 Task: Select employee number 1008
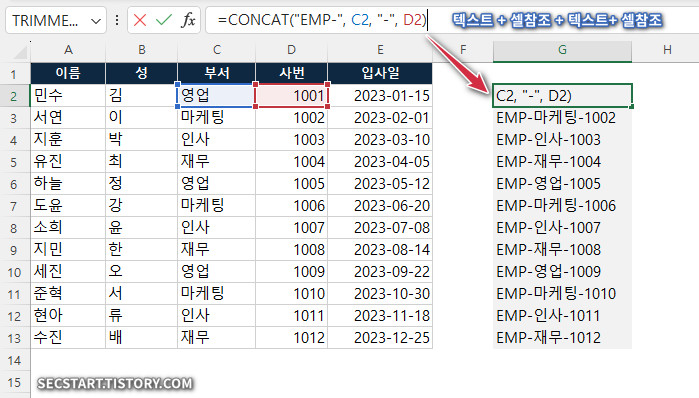(x=291, y=250)
